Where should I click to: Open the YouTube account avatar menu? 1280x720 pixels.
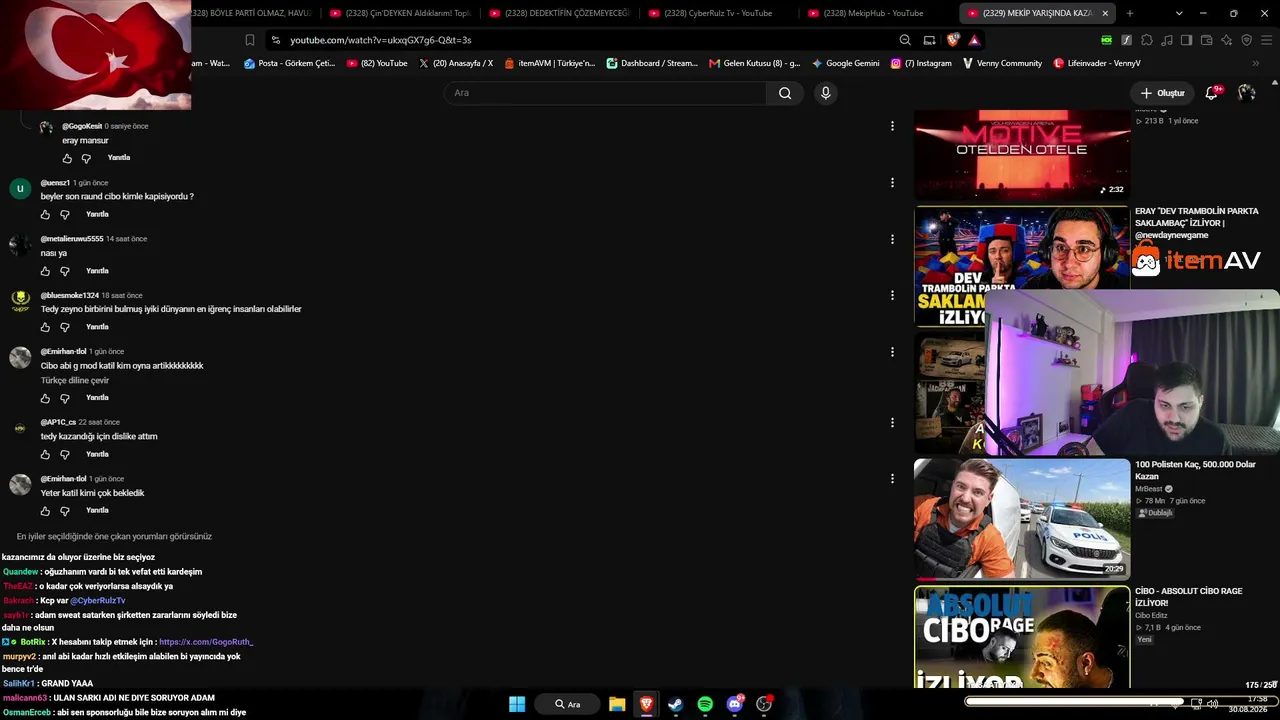1246,93
